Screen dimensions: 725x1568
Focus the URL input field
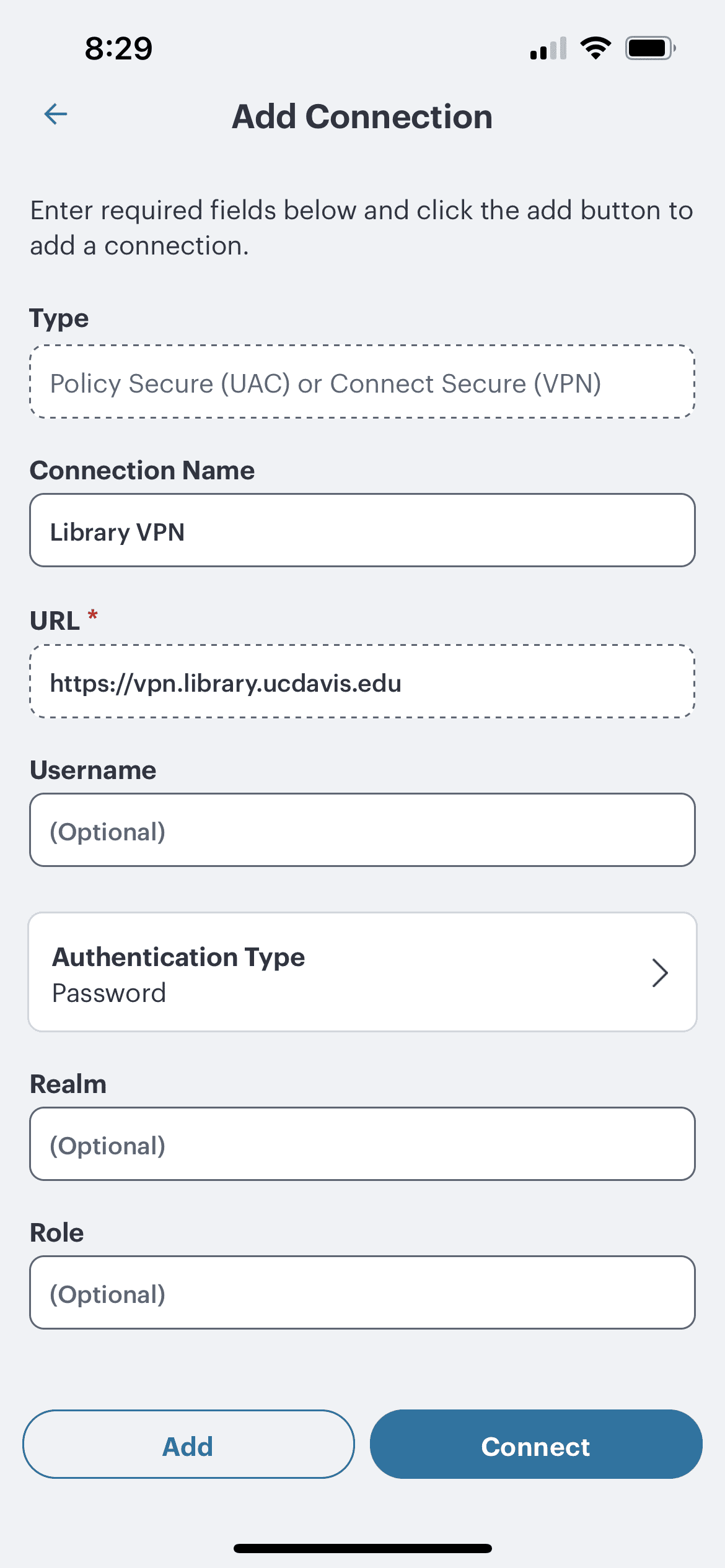(x=362, y=682)
